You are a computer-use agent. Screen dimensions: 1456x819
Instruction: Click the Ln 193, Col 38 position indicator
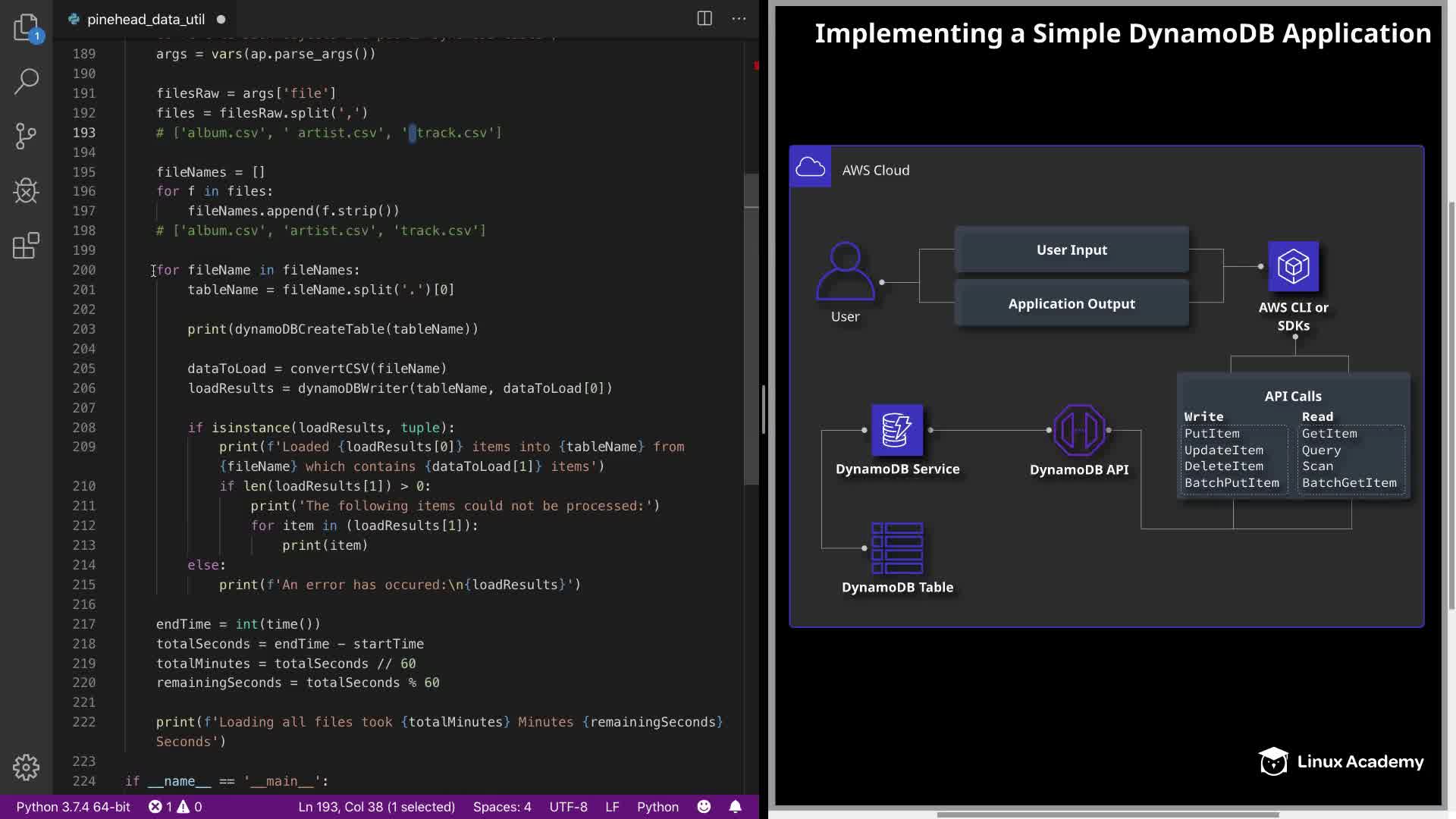tap(376, 807)
